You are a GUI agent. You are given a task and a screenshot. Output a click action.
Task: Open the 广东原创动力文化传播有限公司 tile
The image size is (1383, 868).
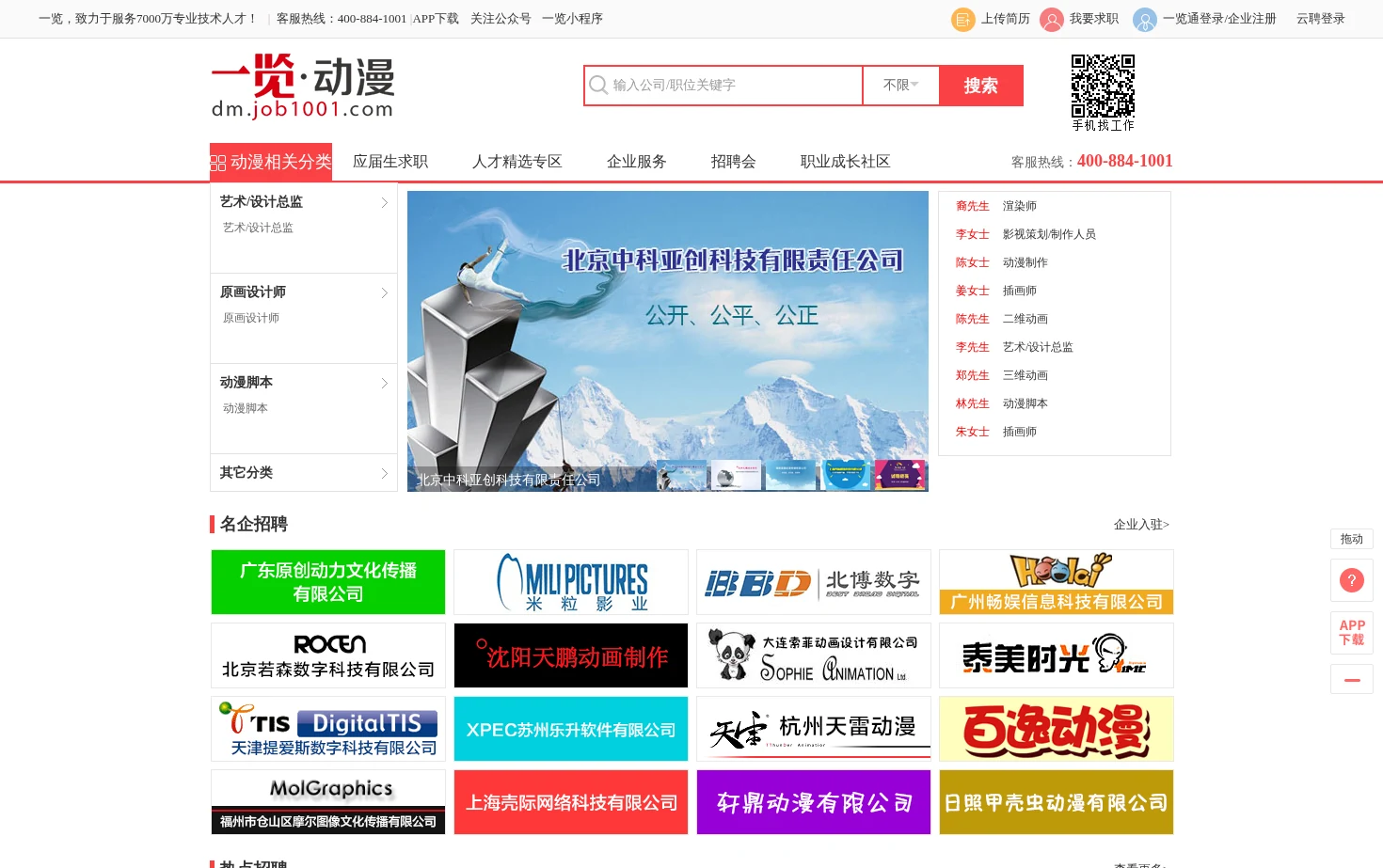click(x=328, y=582)
